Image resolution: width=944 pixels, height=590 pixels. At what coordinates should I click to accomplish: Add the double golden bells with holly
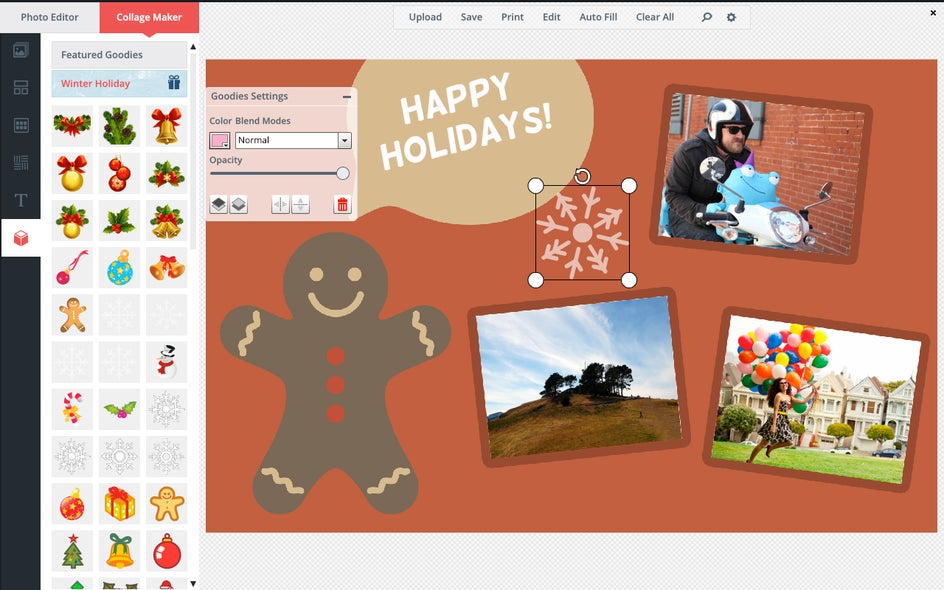pyautogui.click(x=166, y=220)
